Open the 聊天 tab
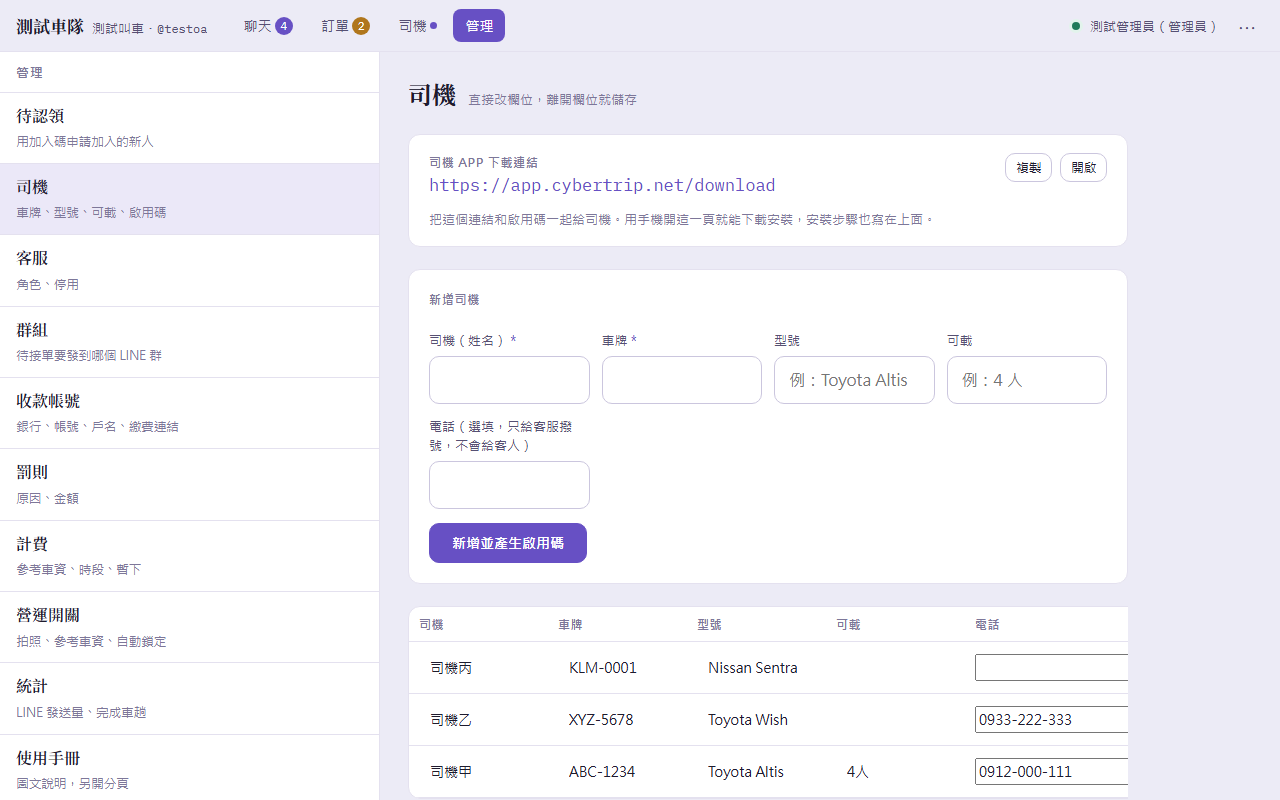This screenshot has height=800, width=1280. click(x=268, y=26)
